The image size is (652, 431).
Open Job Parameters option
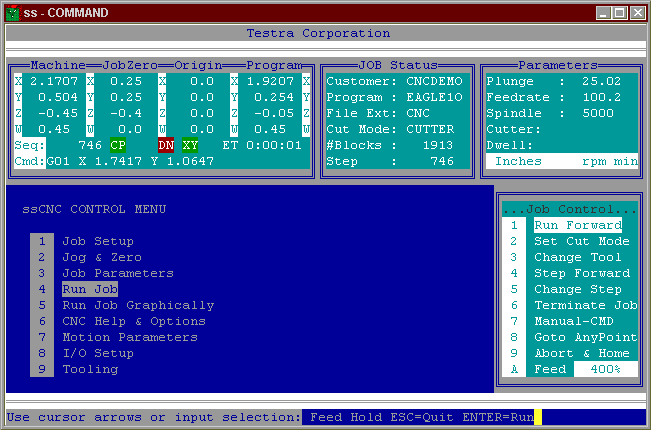click(117, 273)
